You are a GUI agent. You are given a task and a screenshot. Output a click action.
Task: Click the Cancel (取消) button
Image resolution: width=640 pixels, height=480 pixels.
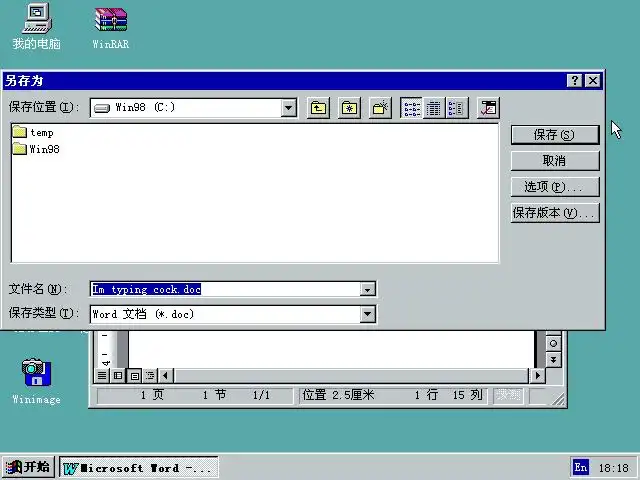(555, 161)
